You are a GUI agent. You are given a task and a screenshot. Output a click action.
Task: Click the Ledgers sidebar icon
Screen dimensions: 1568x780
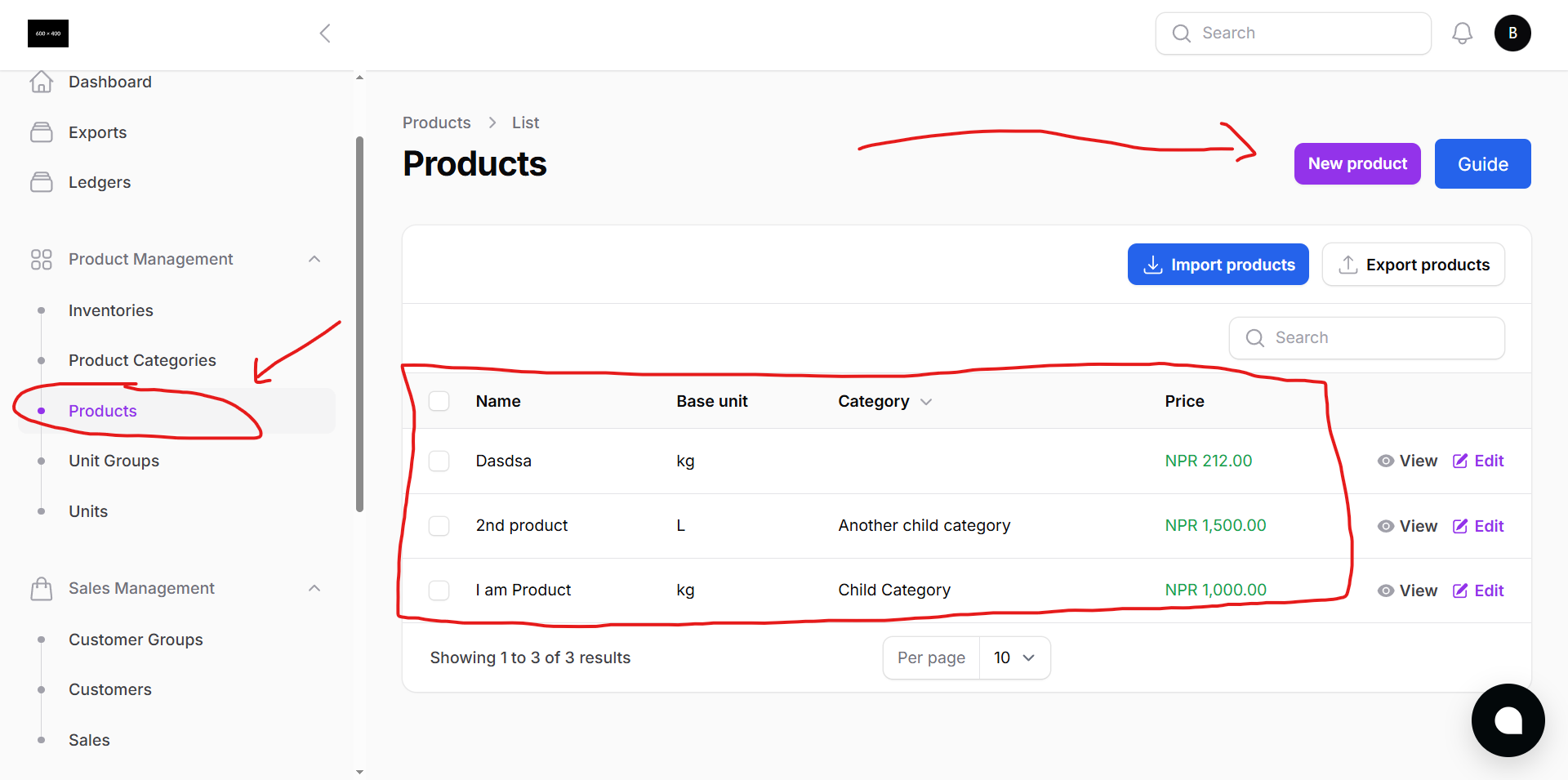click(42, 181)
